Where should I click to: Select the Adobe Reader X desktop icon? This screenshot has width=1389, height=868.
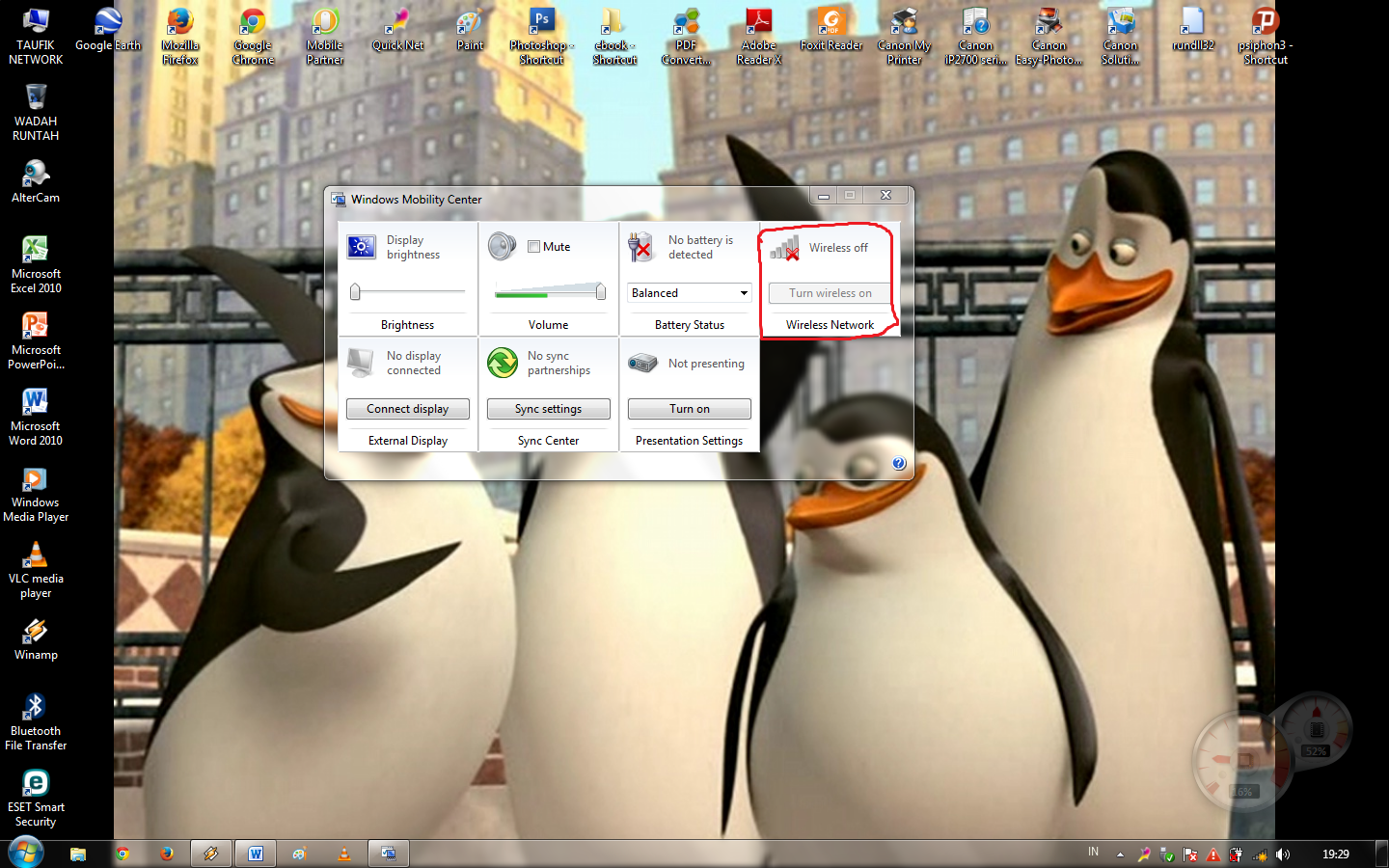[759, 37]
